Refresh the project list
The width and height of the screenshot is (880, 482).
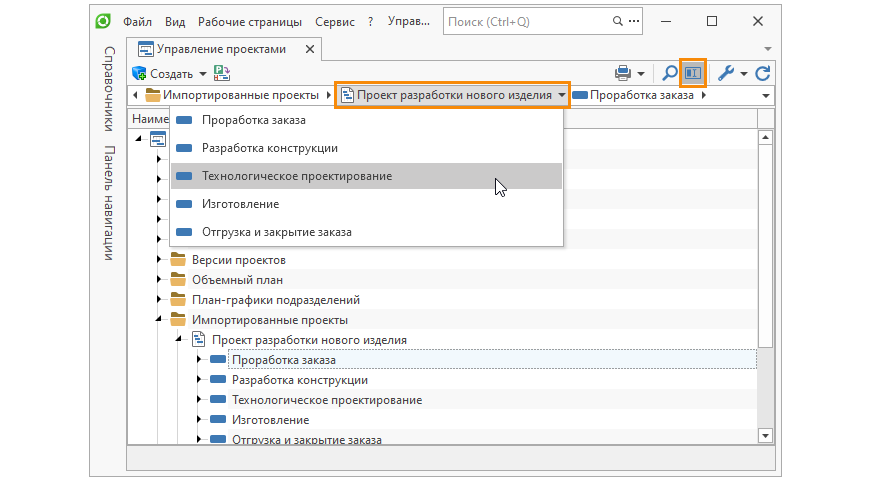click(x=763, y=73)
